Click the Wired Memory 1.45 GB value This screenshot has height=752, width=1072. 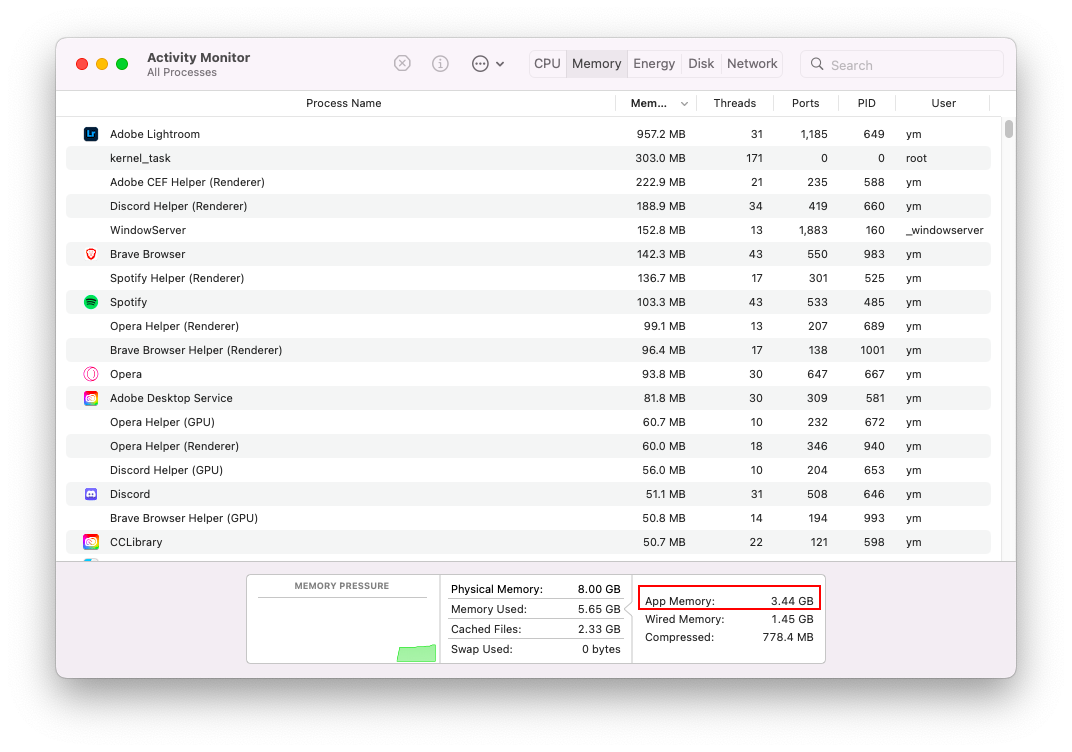pos(792,619)
